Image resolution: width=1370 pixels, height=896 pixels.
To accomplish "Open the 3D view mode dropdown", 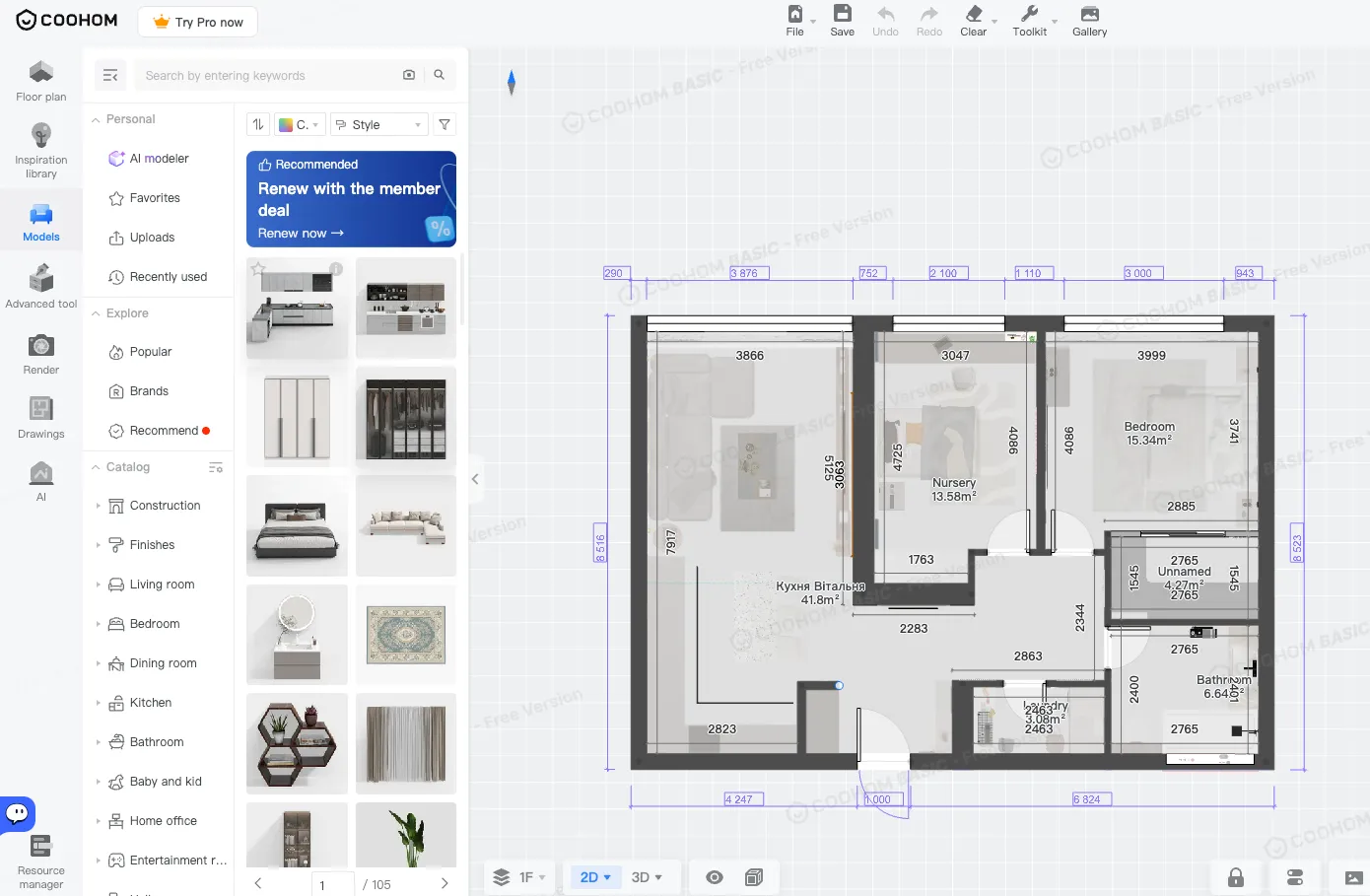I will click(647, 877).
